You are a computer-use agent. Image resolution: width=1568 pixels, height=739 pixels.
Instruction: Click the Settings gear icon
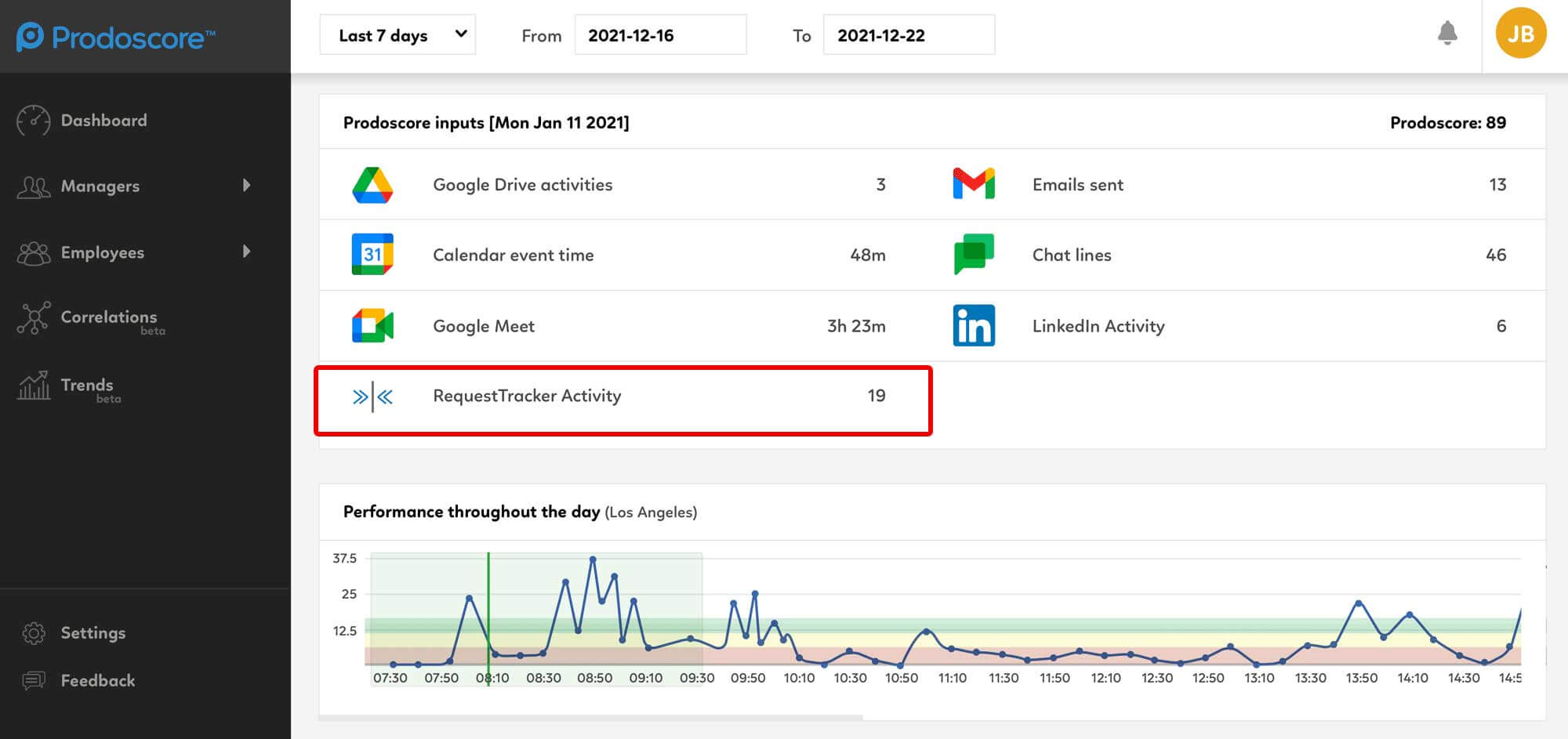click(34, 633)
